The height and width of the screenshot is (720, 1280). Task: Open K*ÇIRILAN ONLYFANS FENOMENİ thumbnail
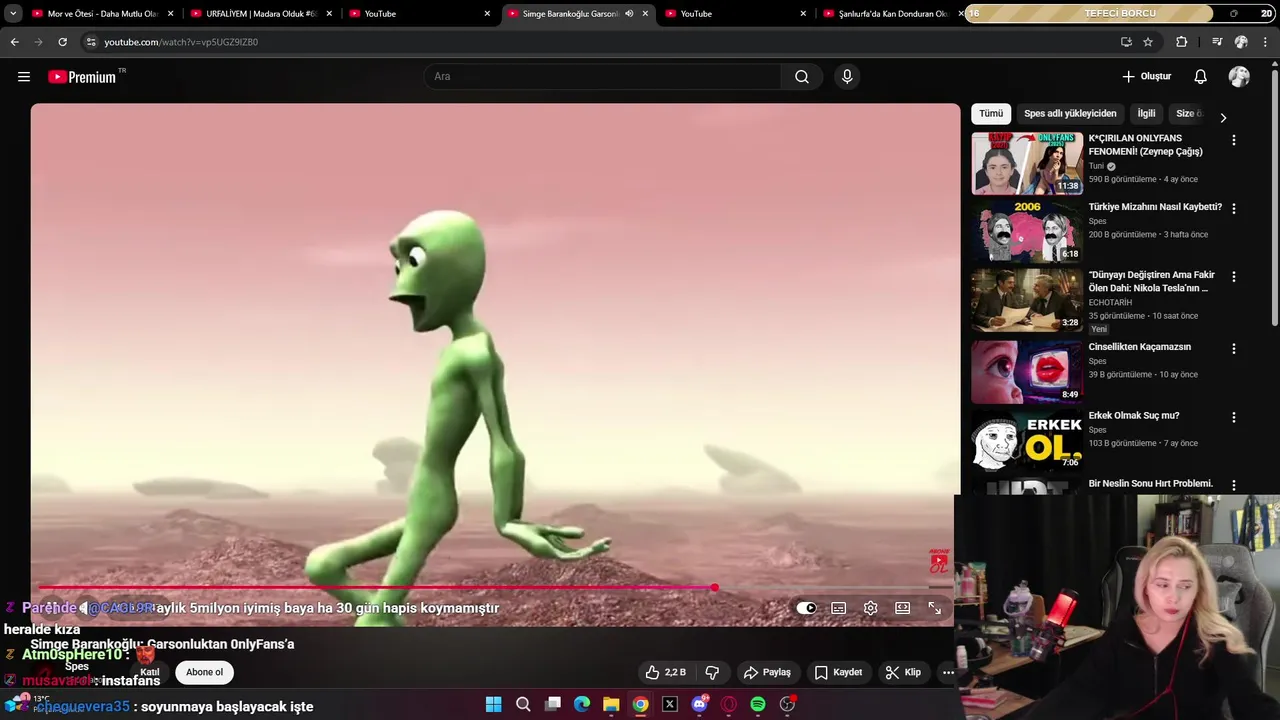[x=1027, y=163]
